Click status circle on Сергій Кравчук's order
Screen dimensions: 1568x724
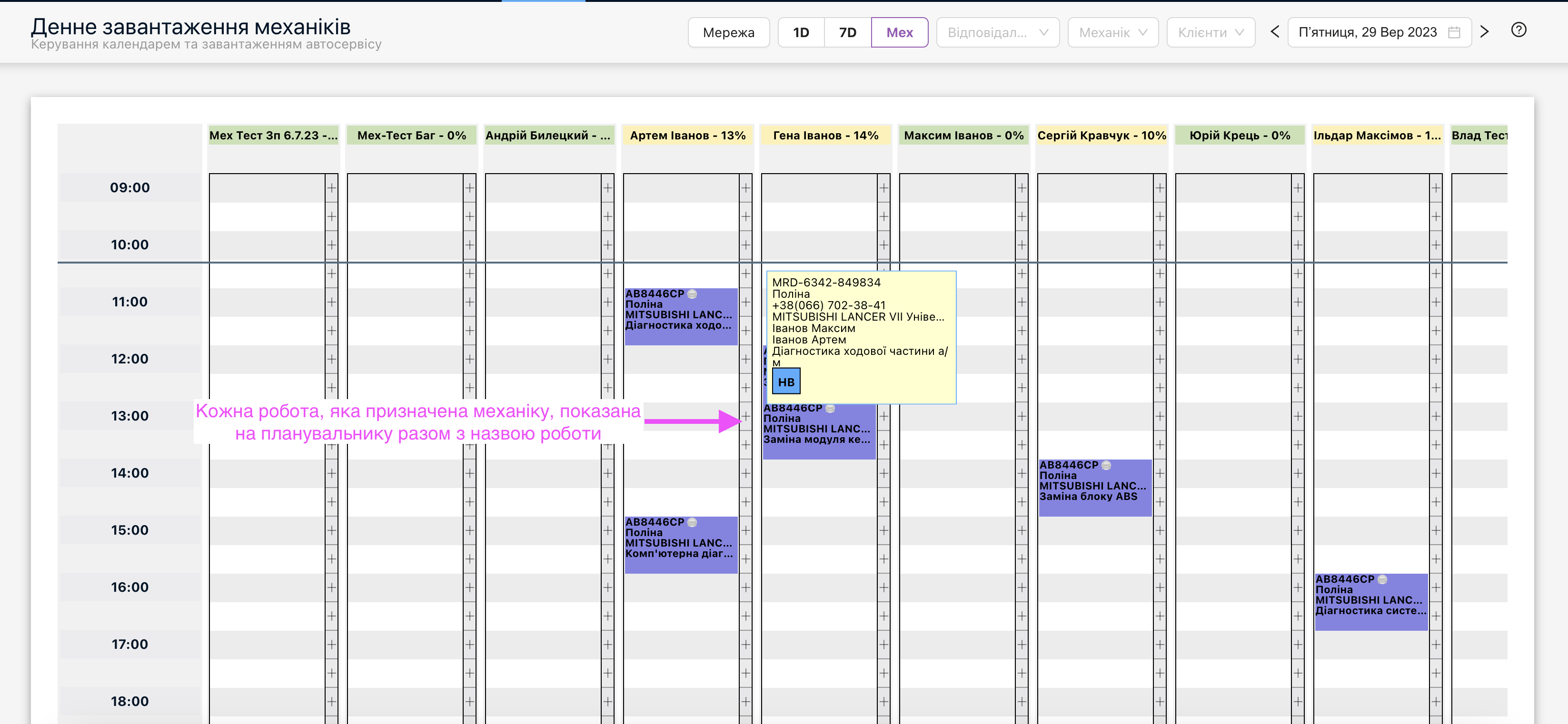coord(1106,465)
